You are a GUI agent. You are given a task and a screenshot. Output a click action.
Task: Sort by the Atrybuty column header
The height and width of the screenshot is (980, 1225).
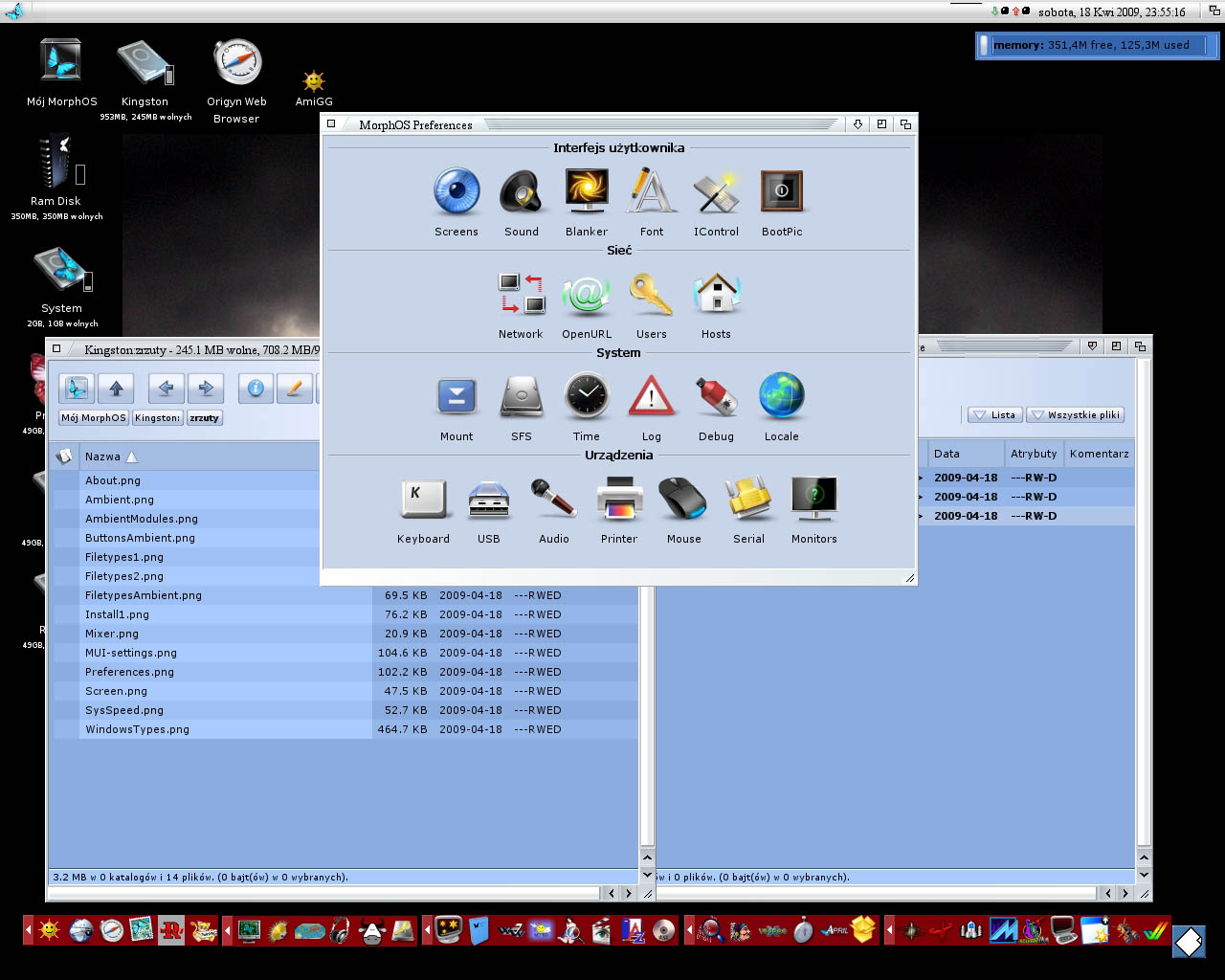pyautogui.click(x=1034, y=454)
